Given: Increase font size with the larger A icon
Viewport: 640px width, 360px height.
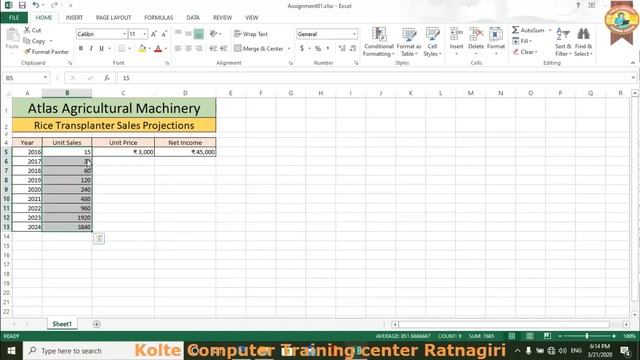Looking at the screenshot, I should point(154,34).
